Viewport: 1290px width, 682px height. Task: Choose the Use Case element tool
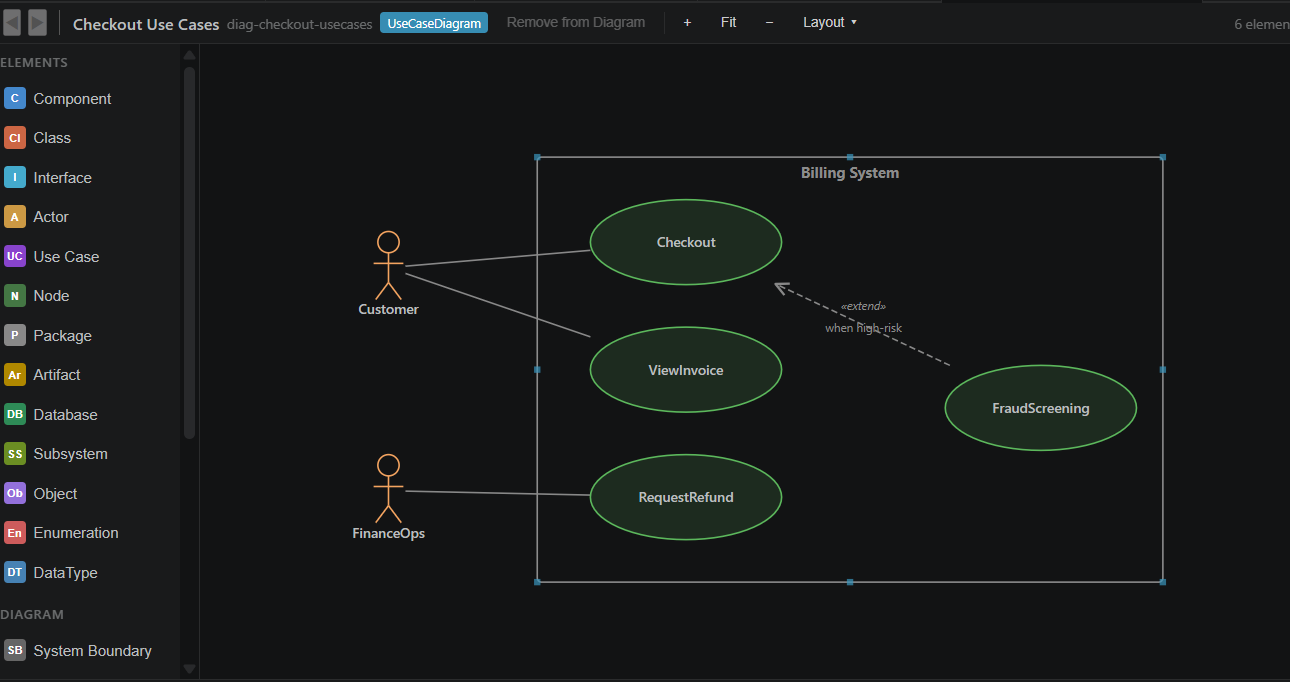[66, 256]
